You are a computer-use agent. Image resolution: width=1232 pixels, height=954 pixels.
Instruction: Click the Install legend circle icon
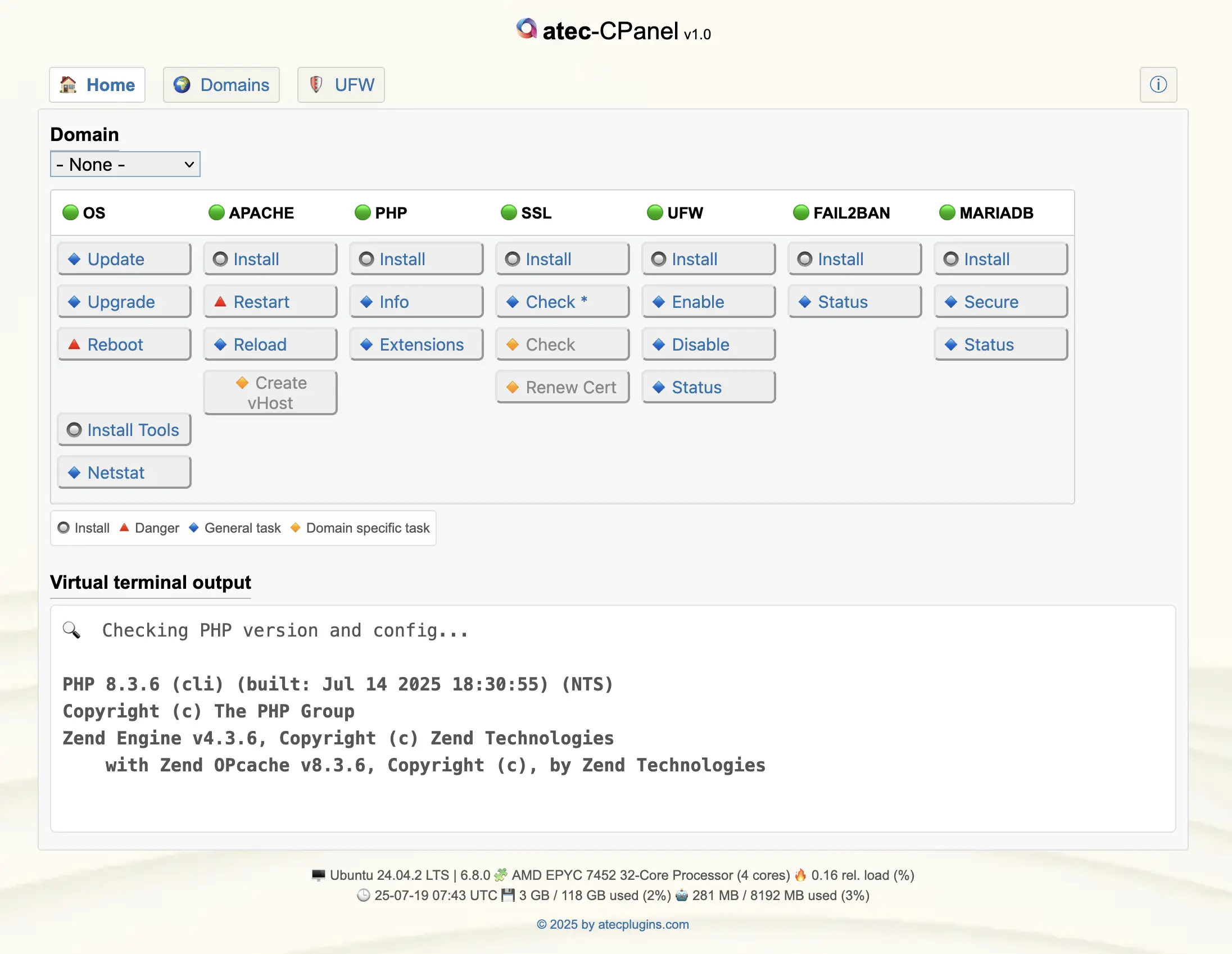[64, 528]
